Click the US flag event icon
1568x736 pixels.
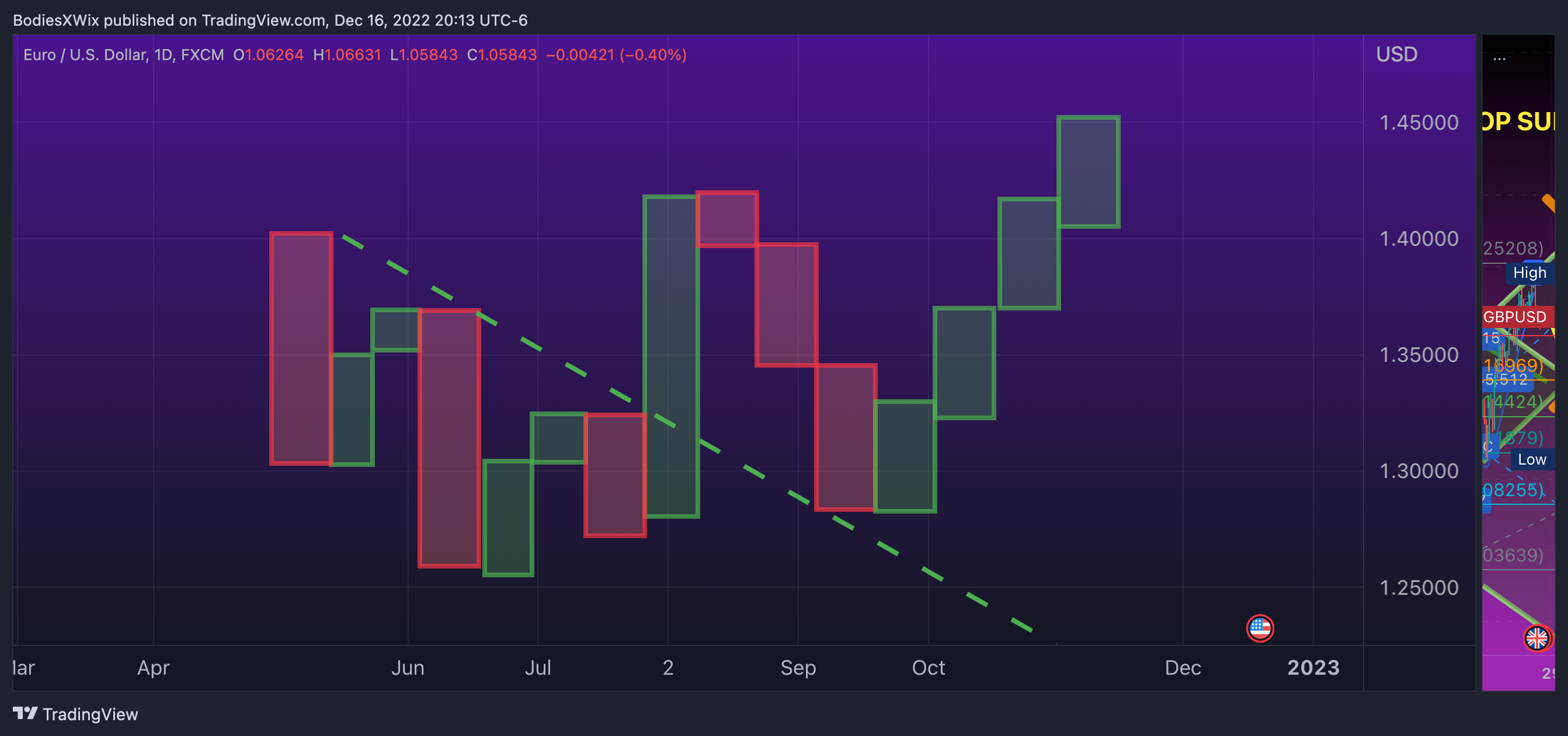tap(1260, 627)
